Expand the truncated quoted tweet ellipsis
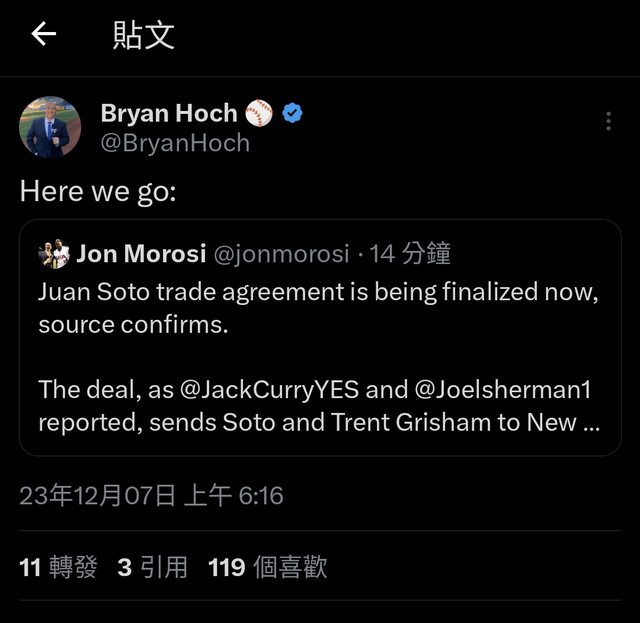This screenshot has height=623, width=640. [x=590, y=423]
